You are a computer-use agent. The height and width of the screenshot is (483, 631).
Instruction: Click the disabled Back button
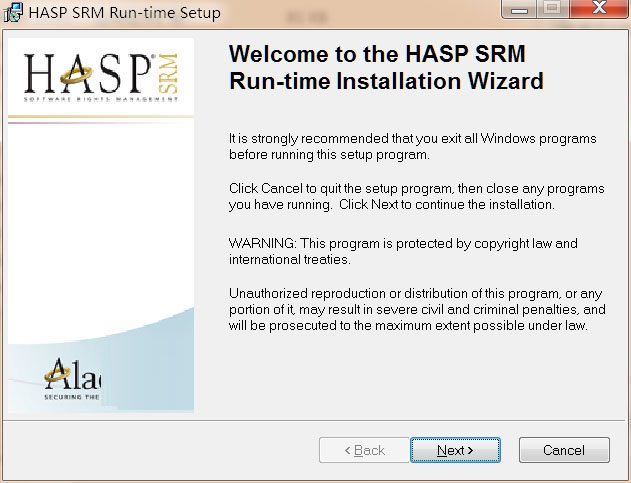pos(364,450)
